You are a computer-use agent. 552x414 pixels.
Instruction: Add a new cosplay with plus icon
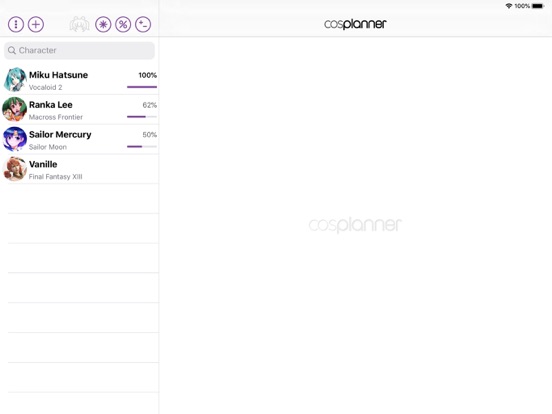click(36, 24)
